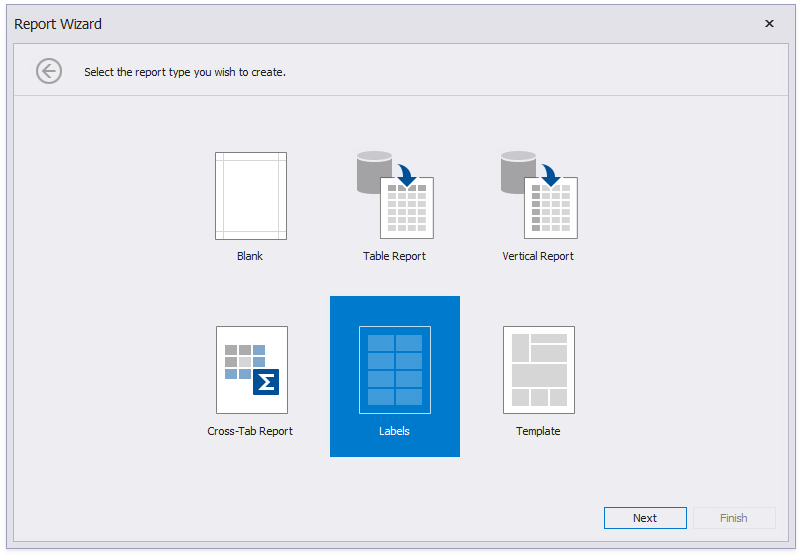Go back using the circular arrow icon

tap(49, 71)
